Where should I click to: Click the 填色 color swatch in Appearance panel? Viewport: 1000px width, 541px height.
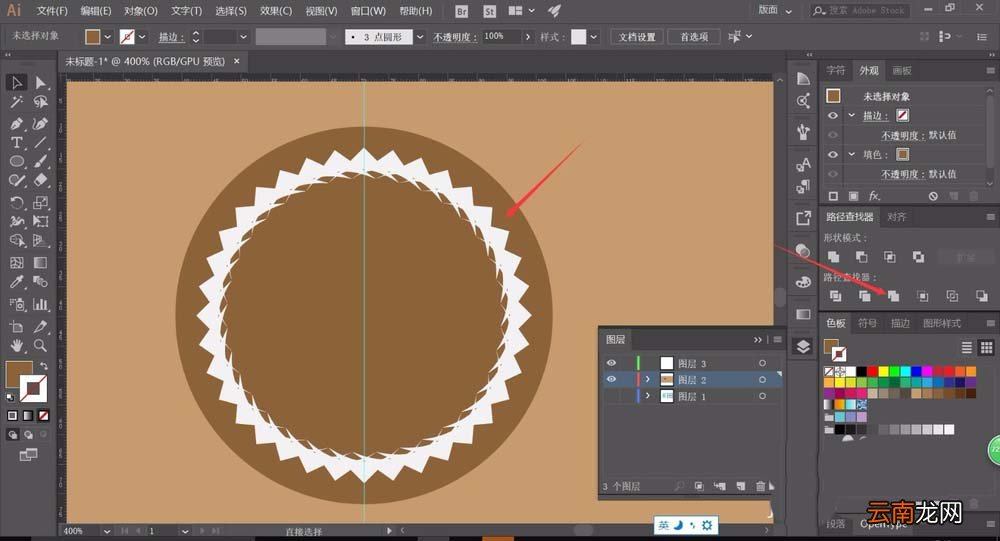[902, 154]
